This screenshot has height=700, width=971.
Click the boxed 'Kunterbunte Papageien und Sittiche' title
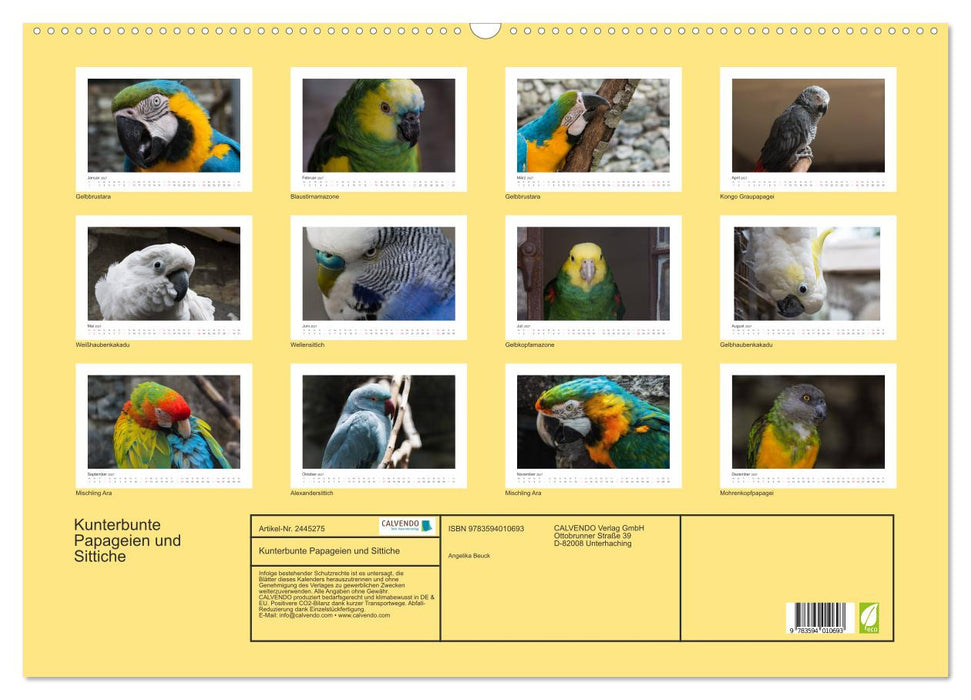(329, 551)
